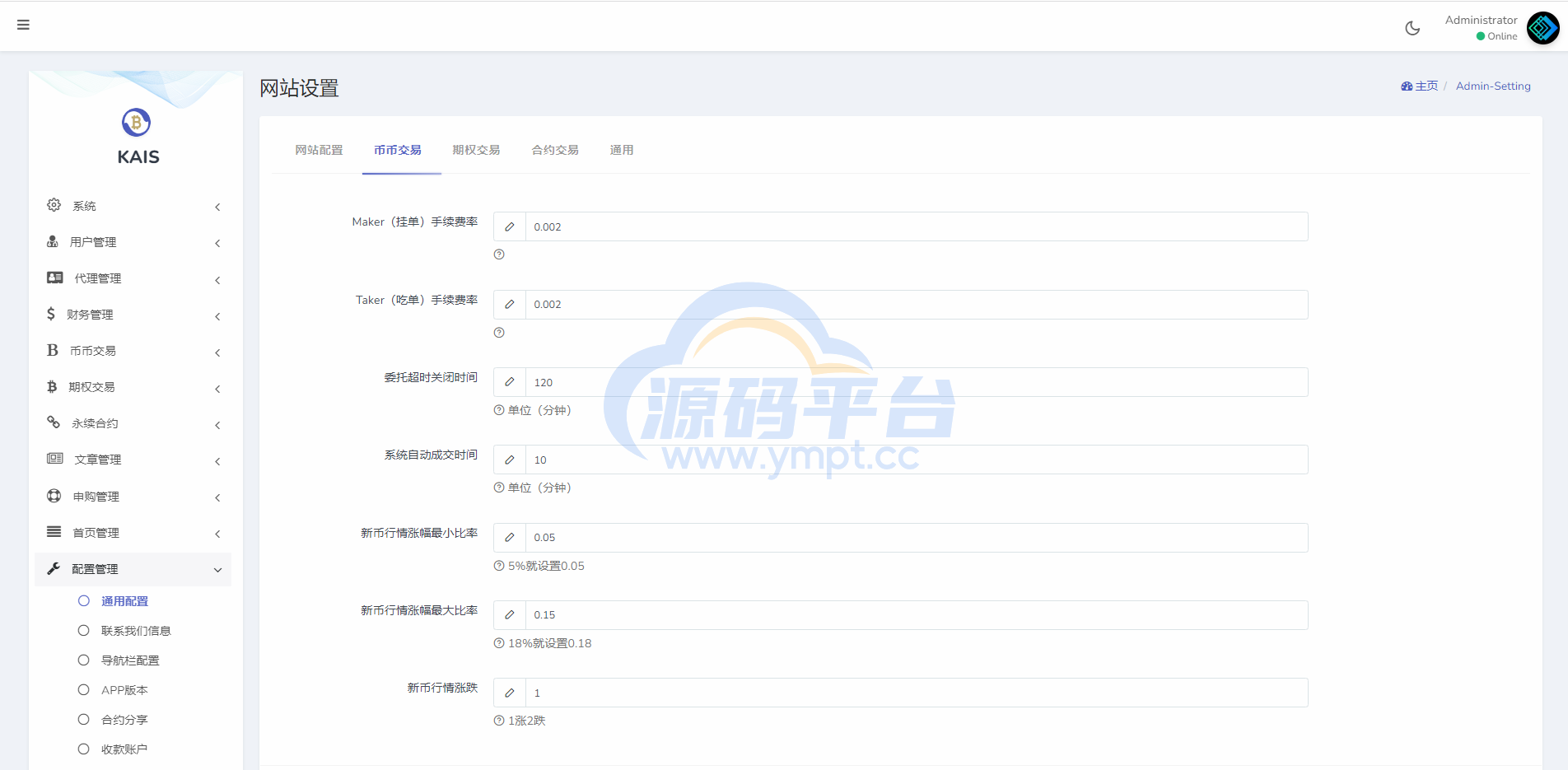Expand the 文章管理 menu chevron

pos(217,461)
